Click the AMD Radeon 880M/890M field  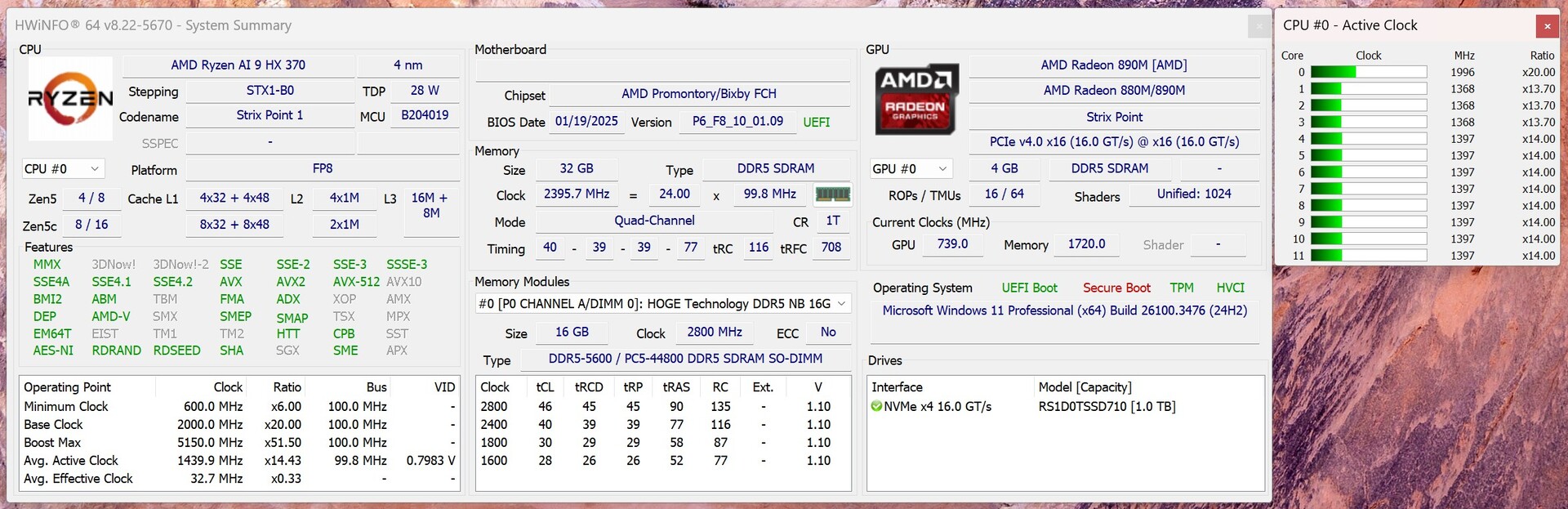point(1114,91)
